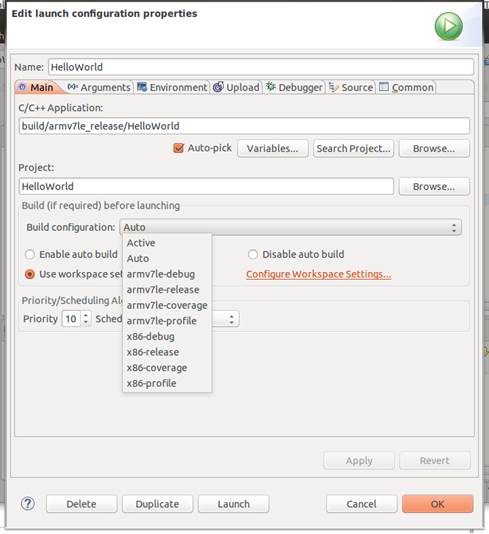Click the Arguments tab variables icon
Screen dimensions: 489x534
[x=73, y=87]
